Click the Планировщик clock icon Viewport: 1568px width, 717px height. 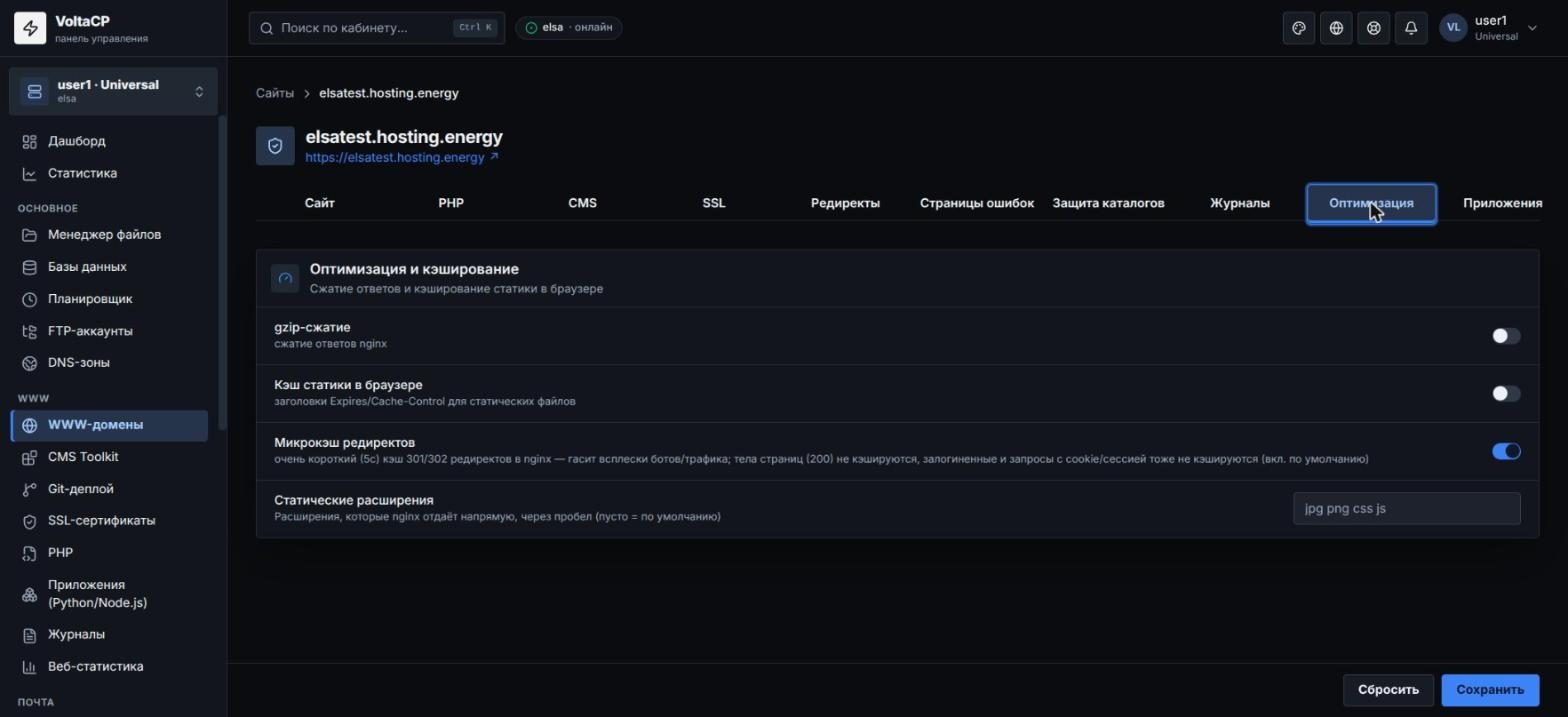point(30,299)
